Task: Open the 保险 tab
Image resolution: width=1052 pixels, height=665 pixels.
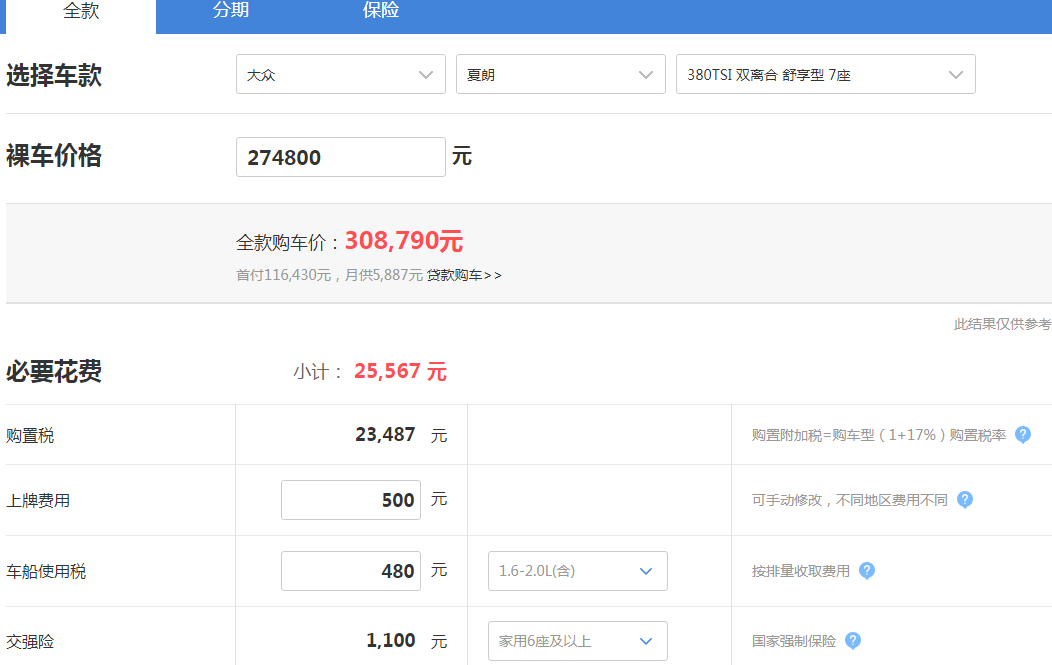Action: click(381, 11)
